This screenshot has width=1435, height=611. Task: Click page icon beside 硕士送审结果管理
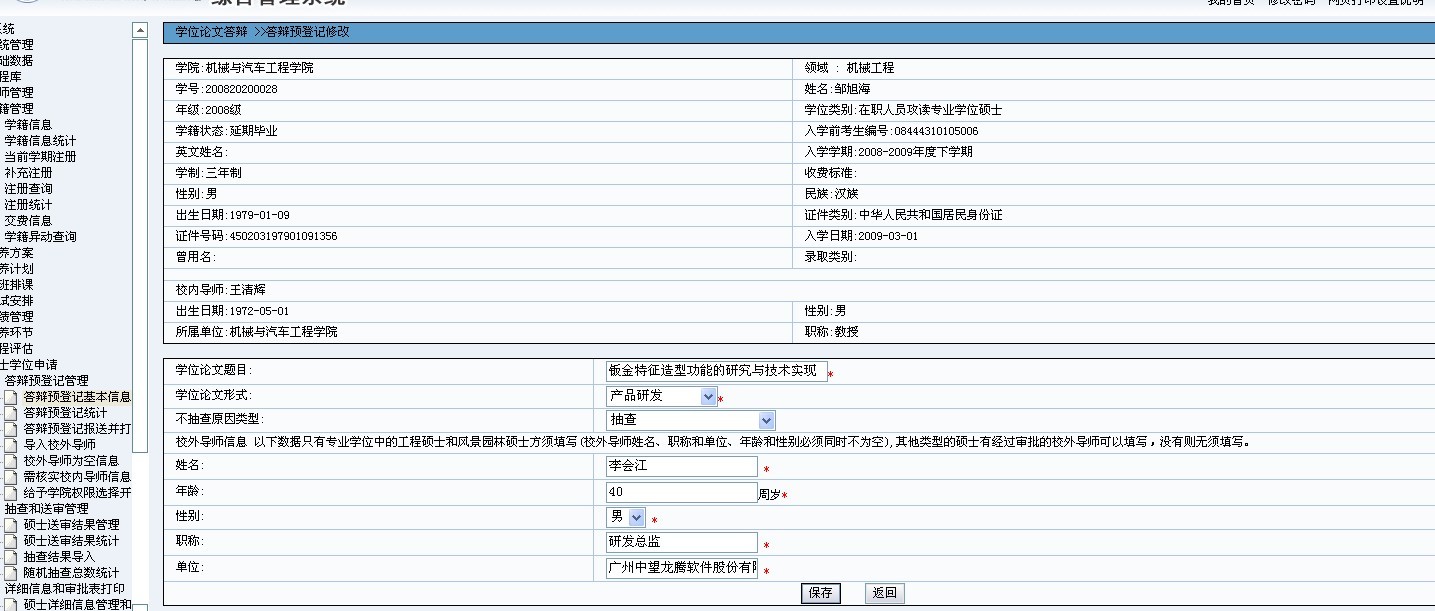[x=10, y=525]
